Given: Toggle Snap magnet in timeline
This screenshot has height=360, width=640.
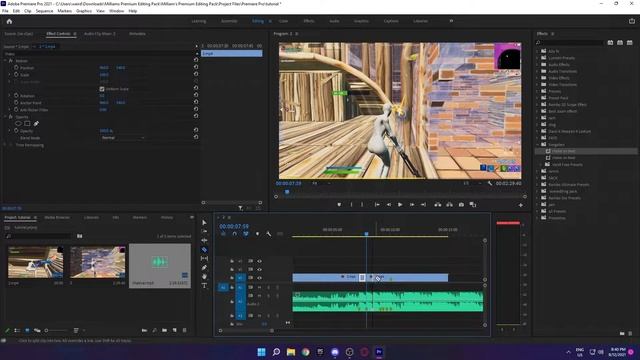Looking at the screenshot, I should [x=234, y=234].
